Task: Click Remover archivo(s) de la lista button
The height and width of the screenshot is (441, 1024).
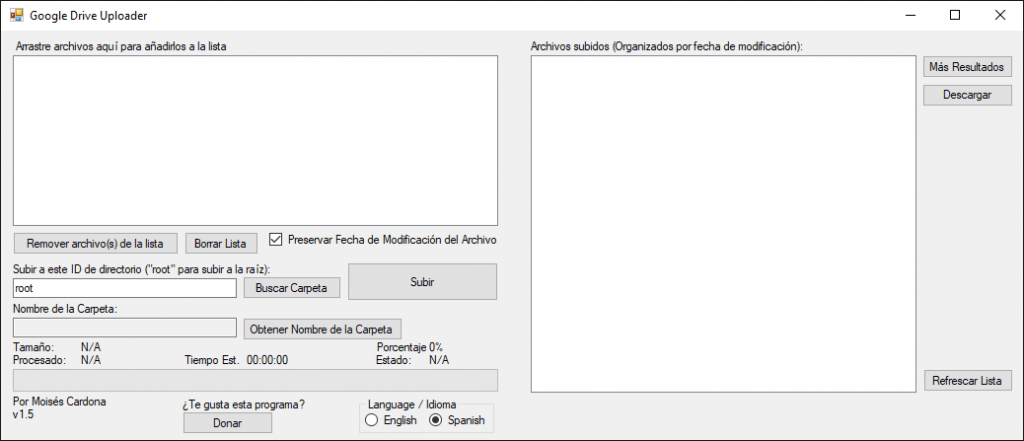Action: pos(95,244)
